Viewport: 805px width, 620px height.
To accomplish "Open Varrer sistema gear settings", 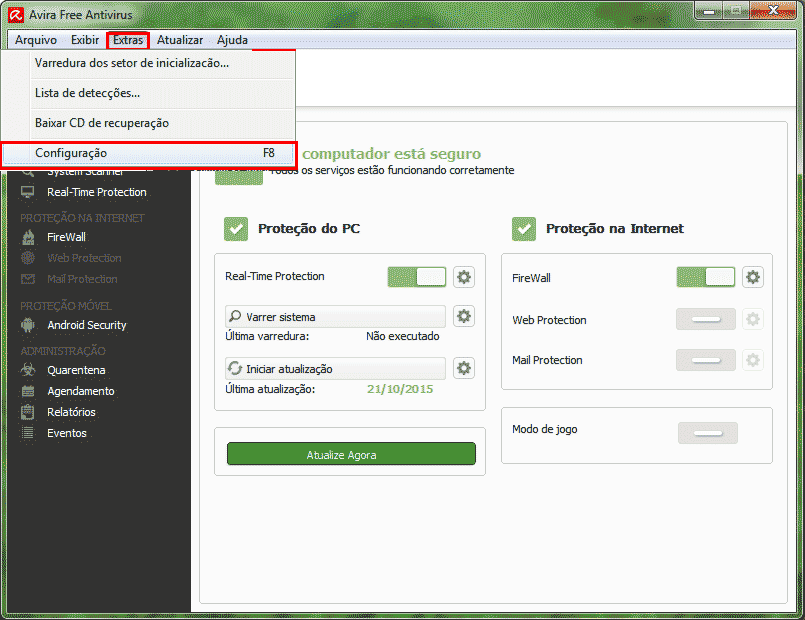I will 464,316.
